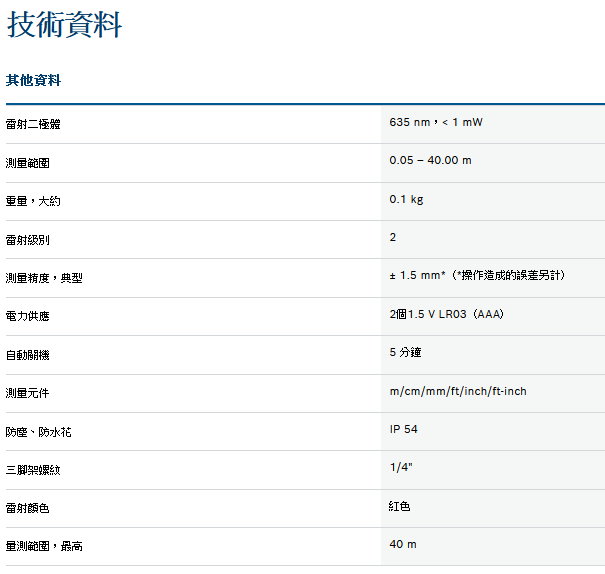The height and width of the screenshot is (574, 605).
Task: Click the 電力供應 row label
Action: point(27,317)
